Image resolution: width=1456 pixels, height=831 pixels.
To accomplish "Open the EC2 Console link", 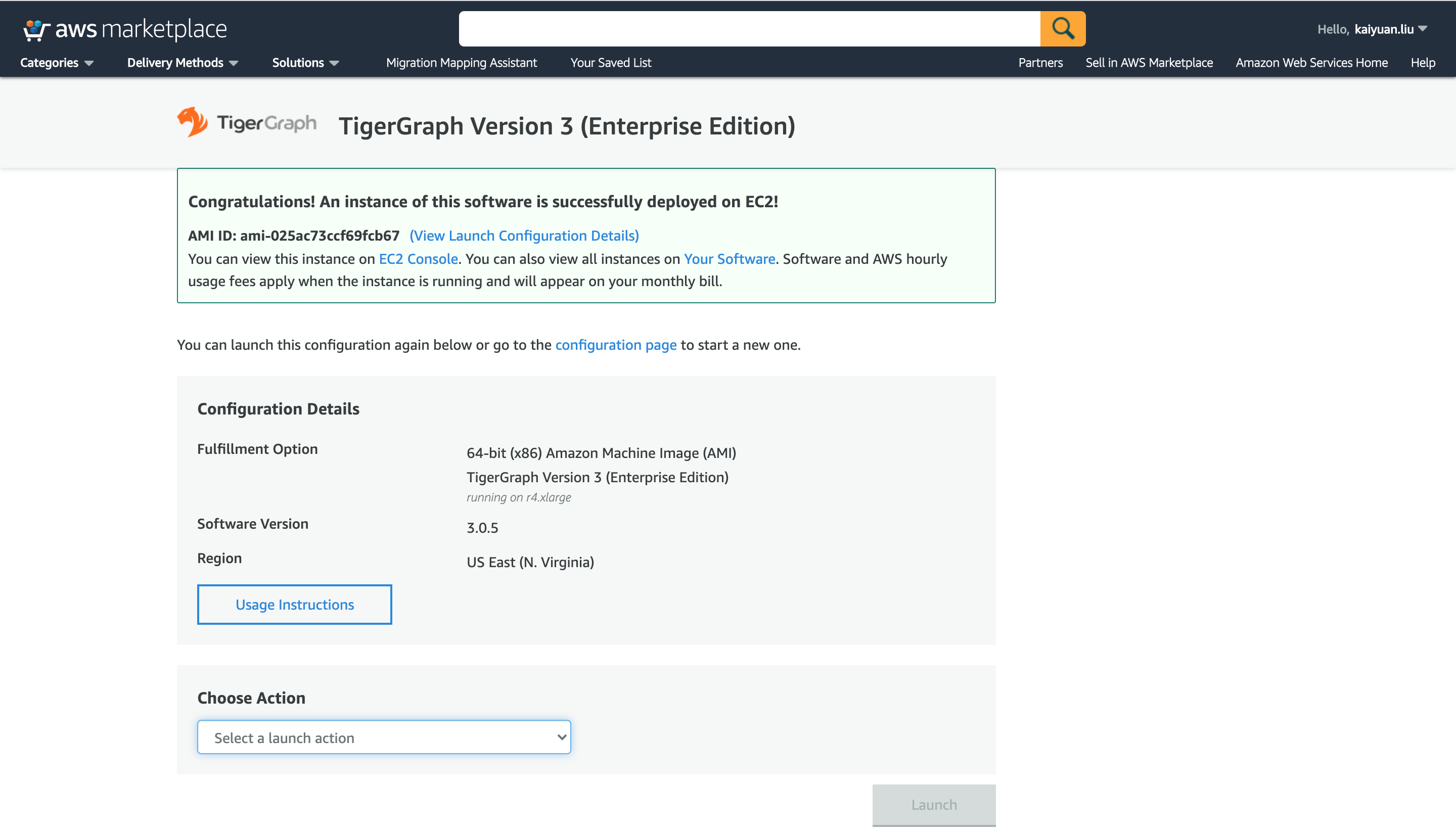I will [x=417, y=258].
